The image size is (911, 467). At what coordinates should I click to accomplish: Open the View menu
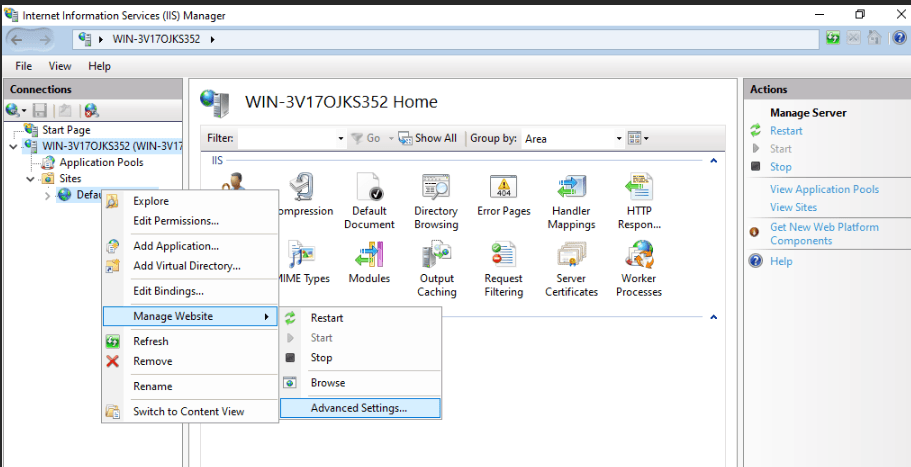tap(60, 66)
